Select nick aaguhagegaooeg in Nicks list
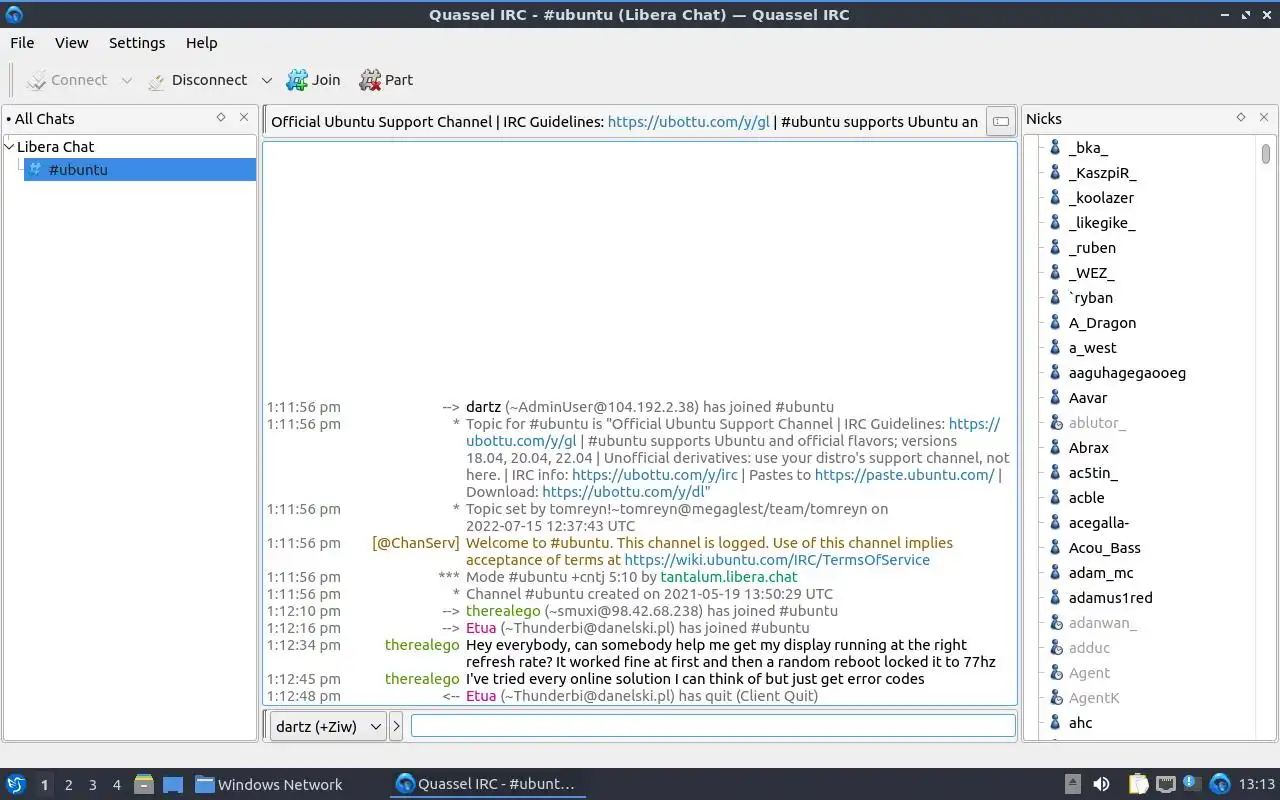 click(1127, 373)
